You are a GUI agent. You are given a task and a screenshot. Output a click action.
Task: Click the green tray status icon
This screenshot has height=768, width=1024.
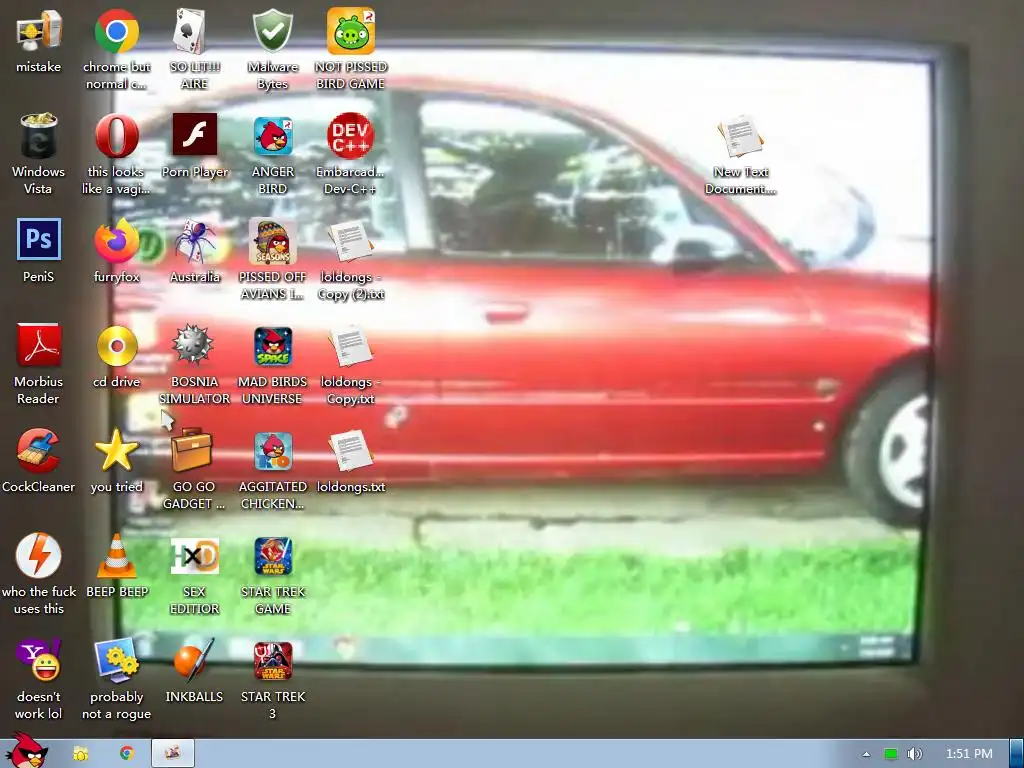click(891, 754)
